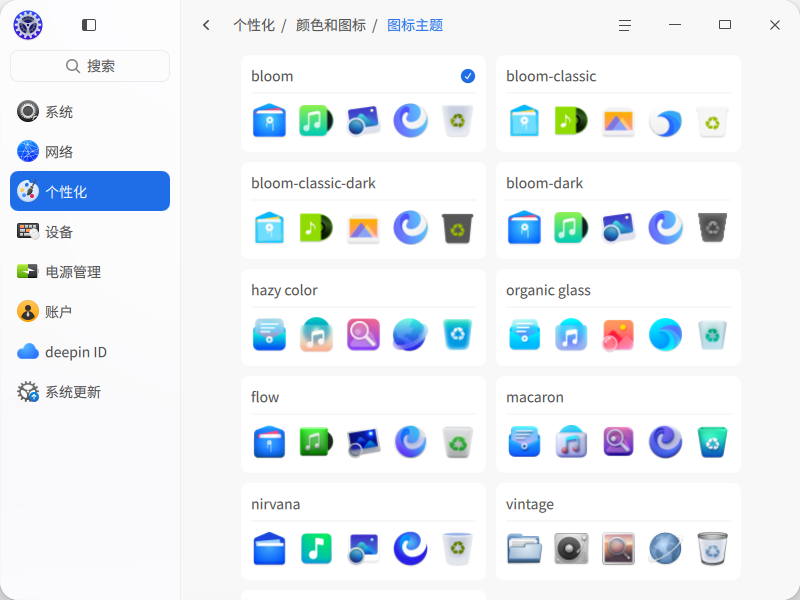The image size is (800, 600).
Task: Select the bloom-classic-dark theme title
Action: [313, 183]
